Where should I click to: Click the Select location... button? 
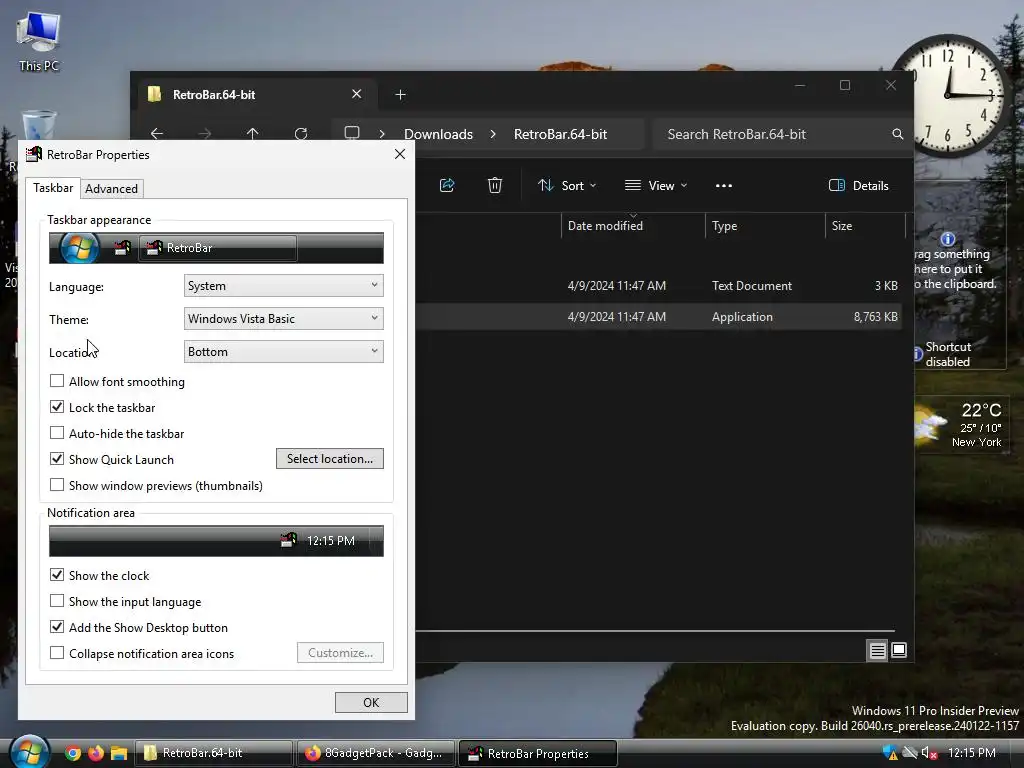[x=330, y=458]
